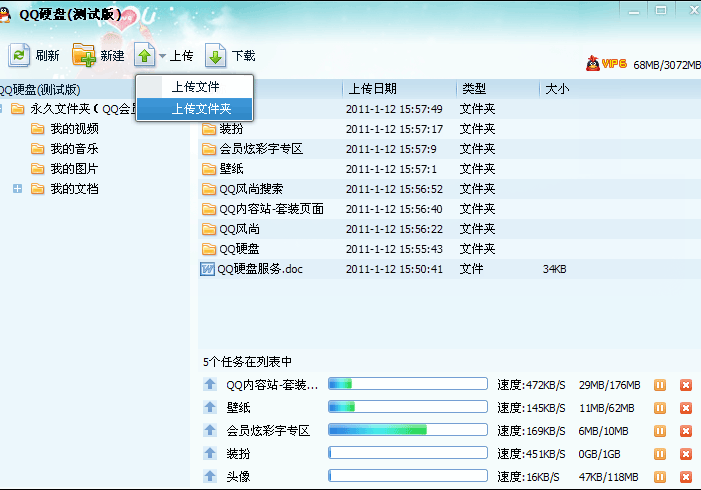Cancel the 壁纸 upload task
The width and height of the screenshot is (701, 490).
[x=686, y=408]
